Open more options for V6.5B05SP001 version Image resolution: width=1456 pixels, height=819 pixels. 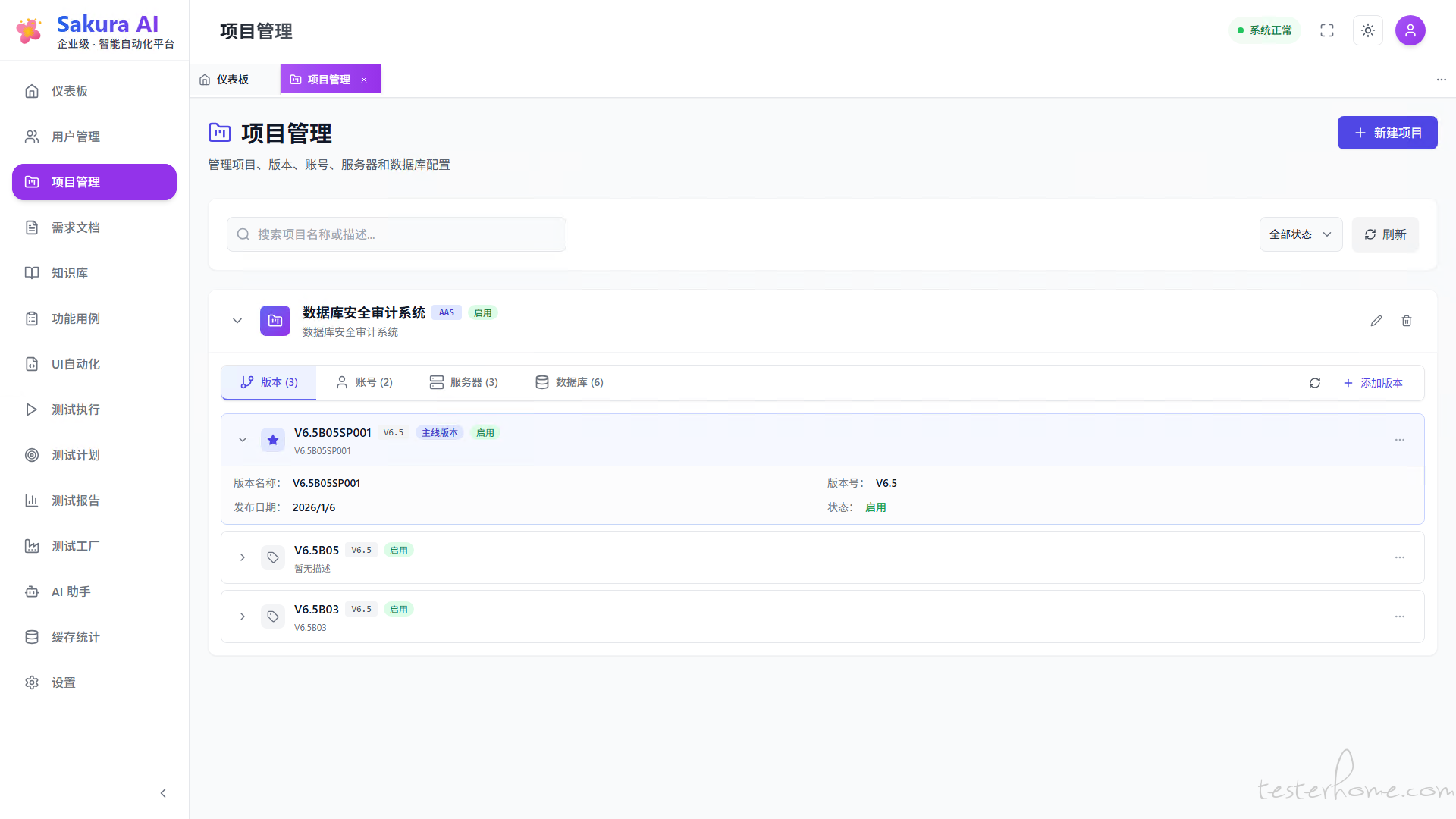click(x=1400, y=440)
